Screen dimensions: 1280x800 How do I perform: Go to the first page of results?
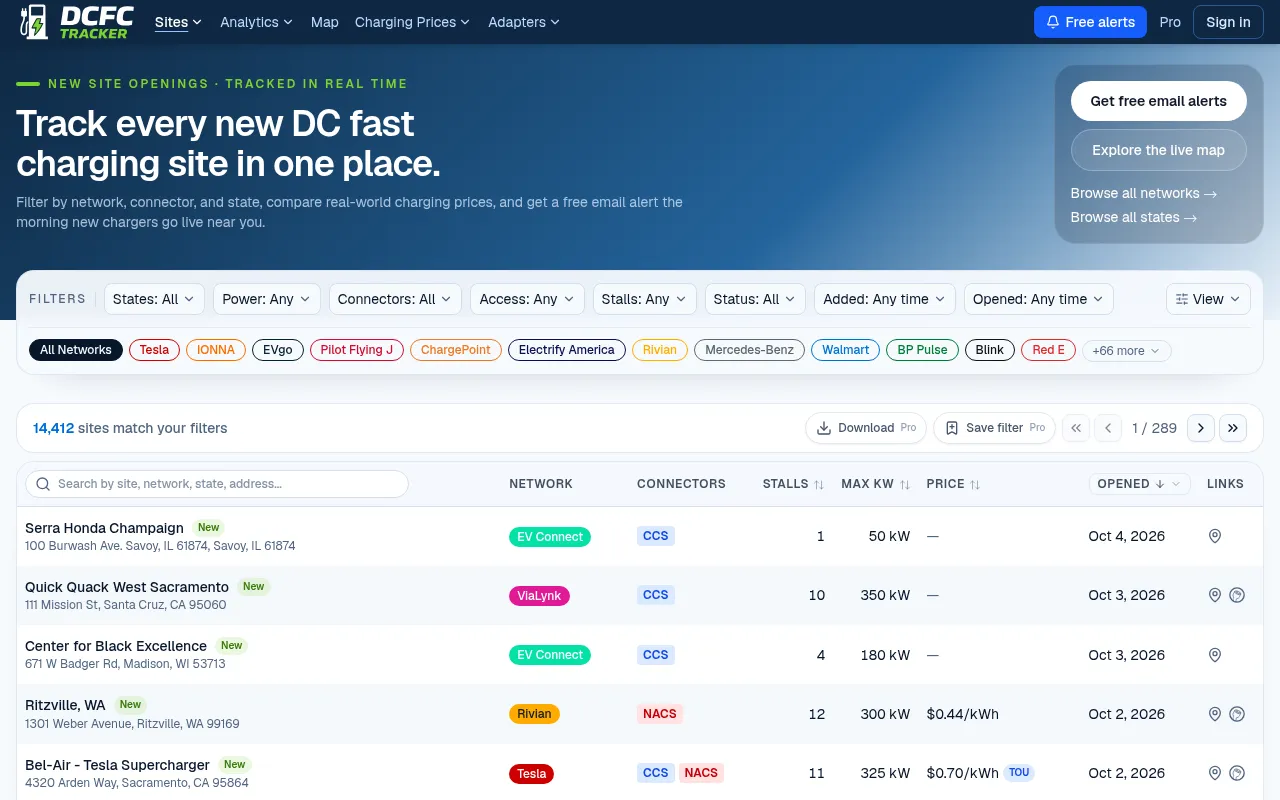click(x=1076, y=428)
